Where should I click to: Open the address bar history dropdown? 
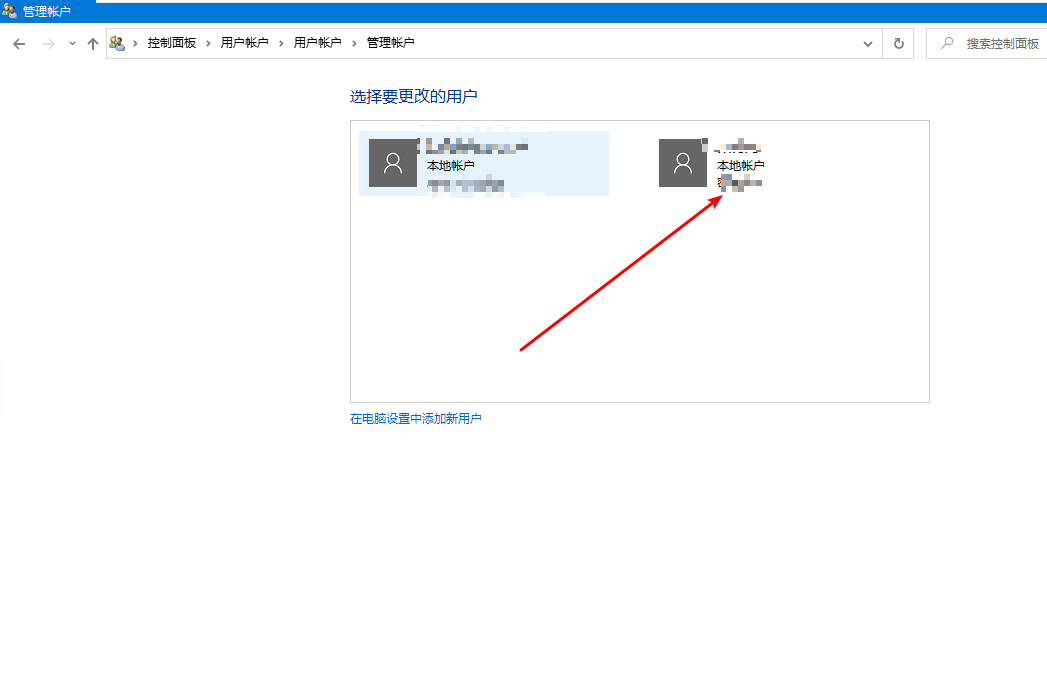coord(867,43)
